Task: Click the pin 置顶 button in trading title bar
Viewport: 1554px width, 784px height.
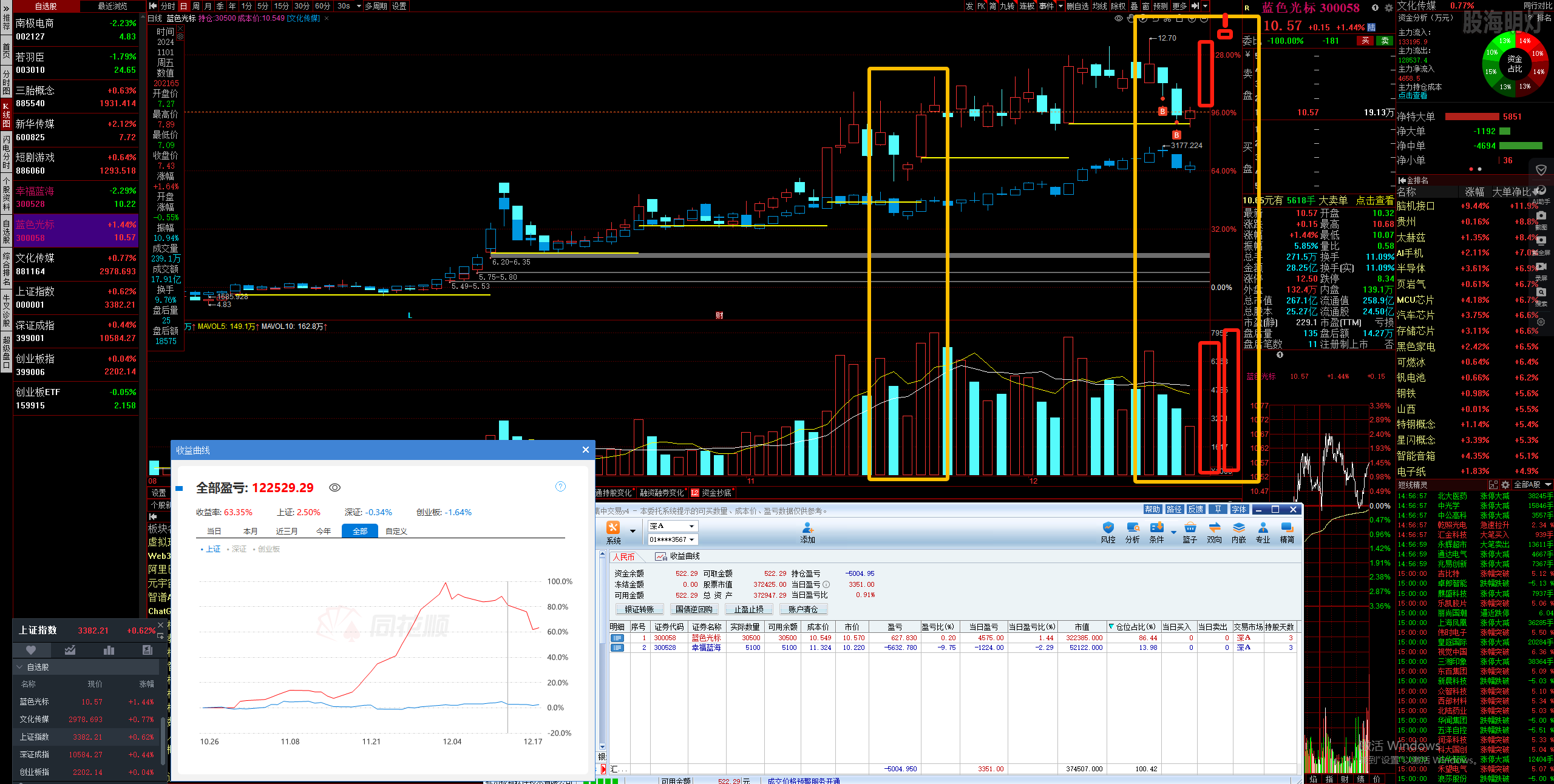Action: pyautogui.click(x=1217, y=509)
